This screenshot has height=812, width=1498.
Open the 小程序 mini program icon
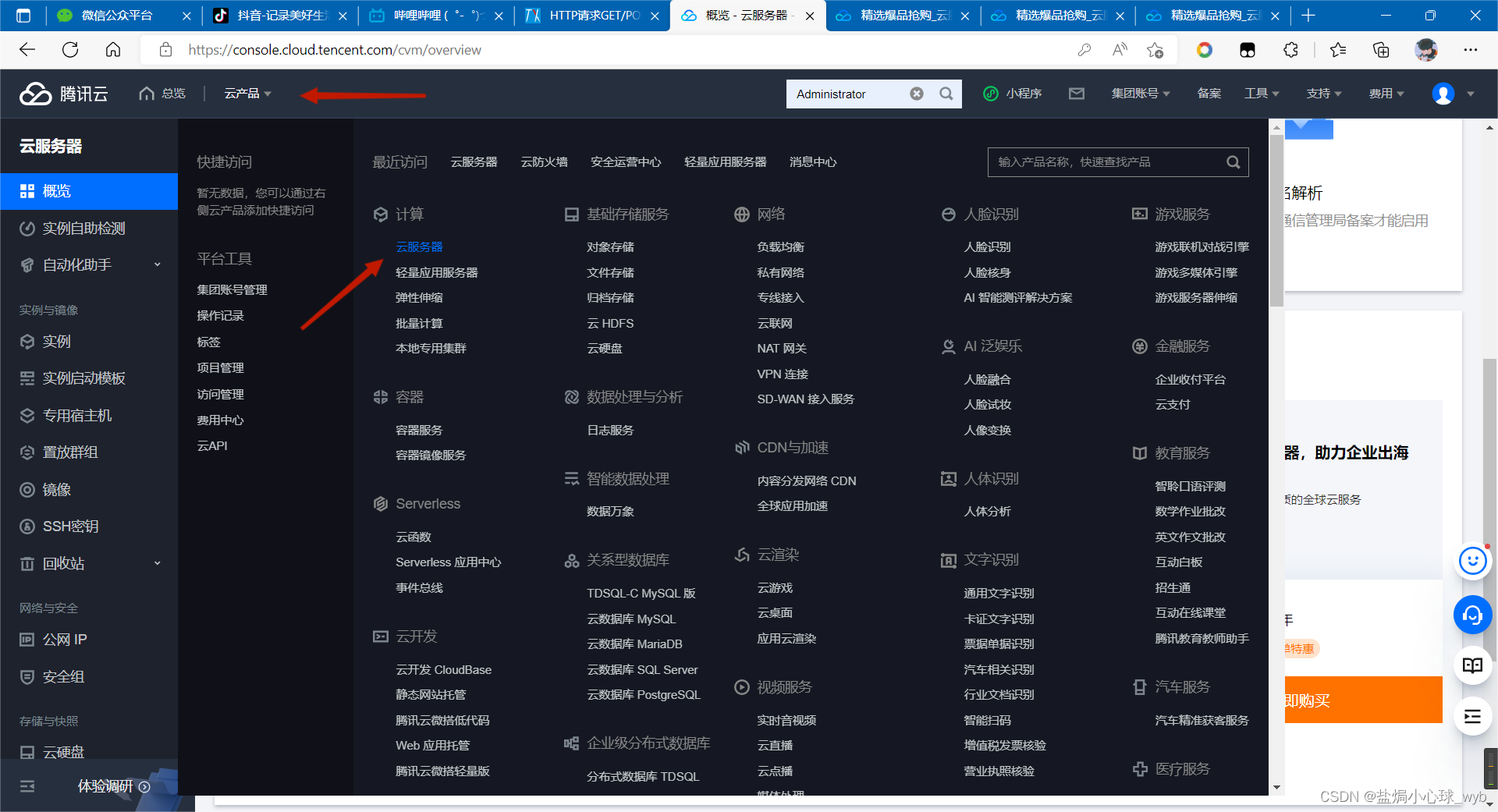click(x=990, y=94)
